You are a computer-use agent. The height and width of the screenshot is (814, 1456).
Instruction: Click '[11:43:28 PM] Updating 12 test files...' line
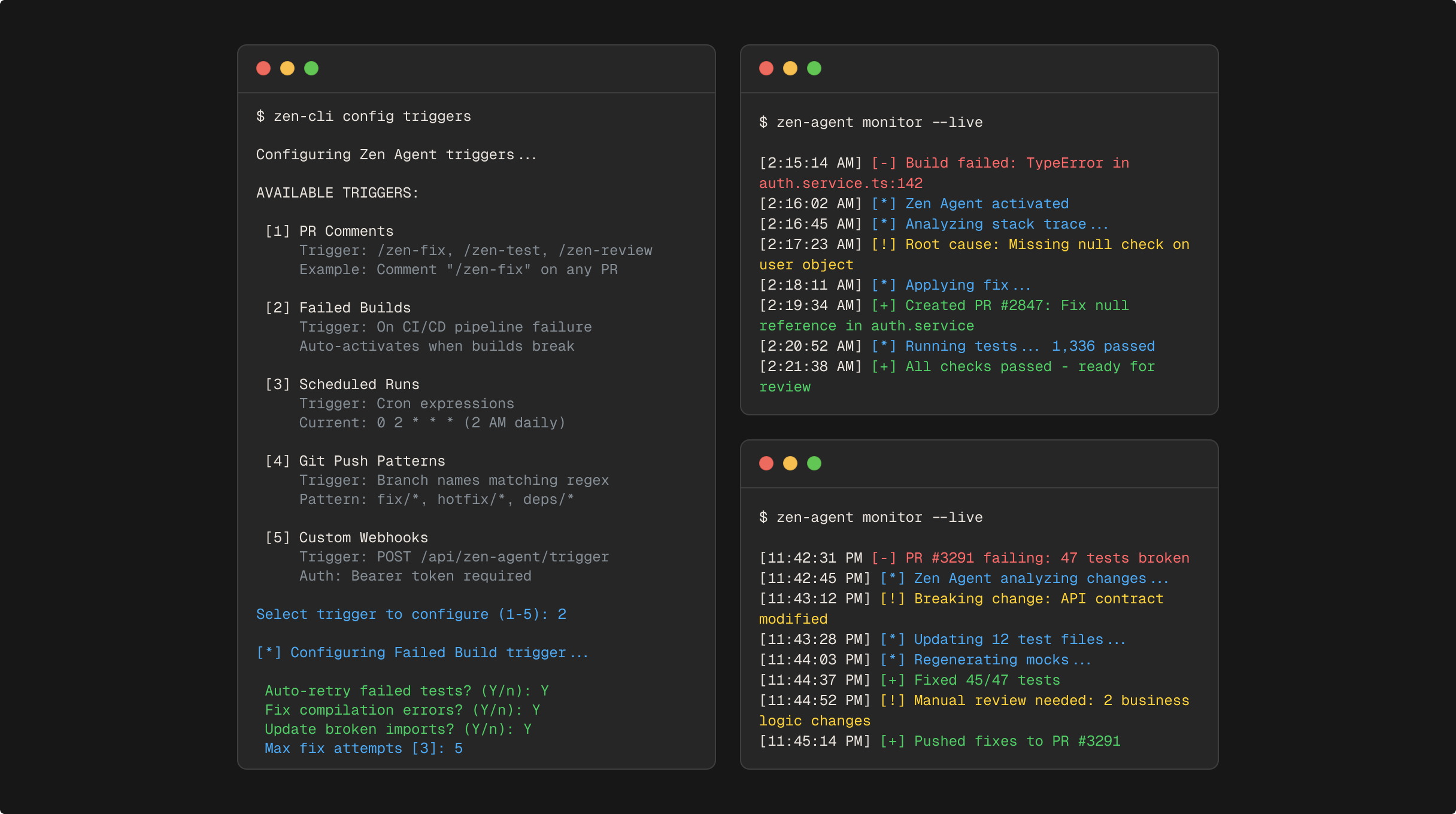[942, 639]
